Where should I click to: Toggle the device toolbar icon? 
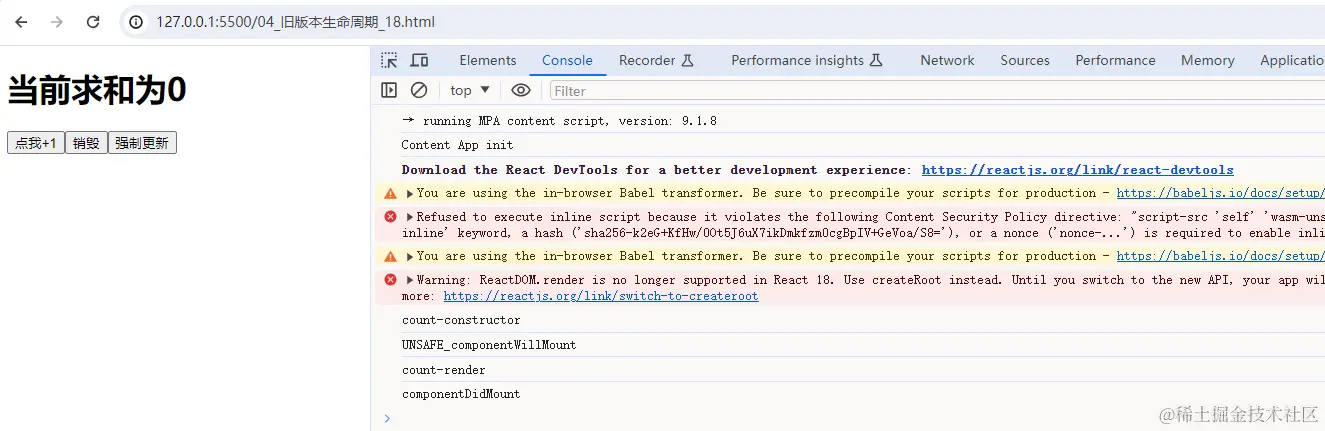click(419, 60)
